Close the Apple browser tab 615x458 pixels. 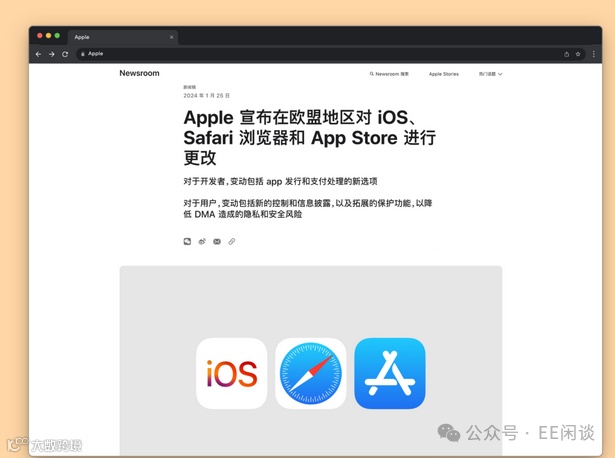coord(171,37)
